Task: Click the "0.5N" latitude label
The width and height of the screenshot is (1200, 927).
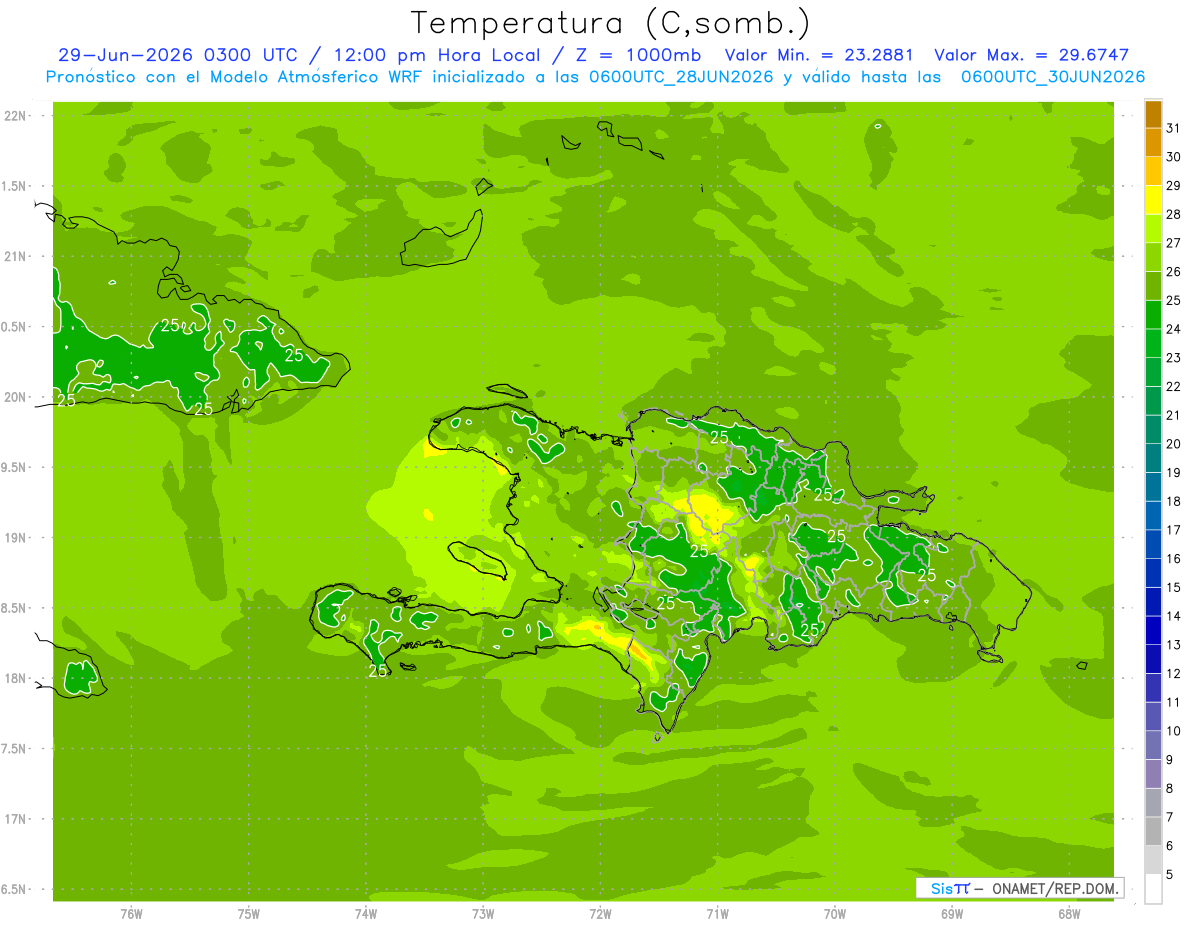Action: point(14,327)
